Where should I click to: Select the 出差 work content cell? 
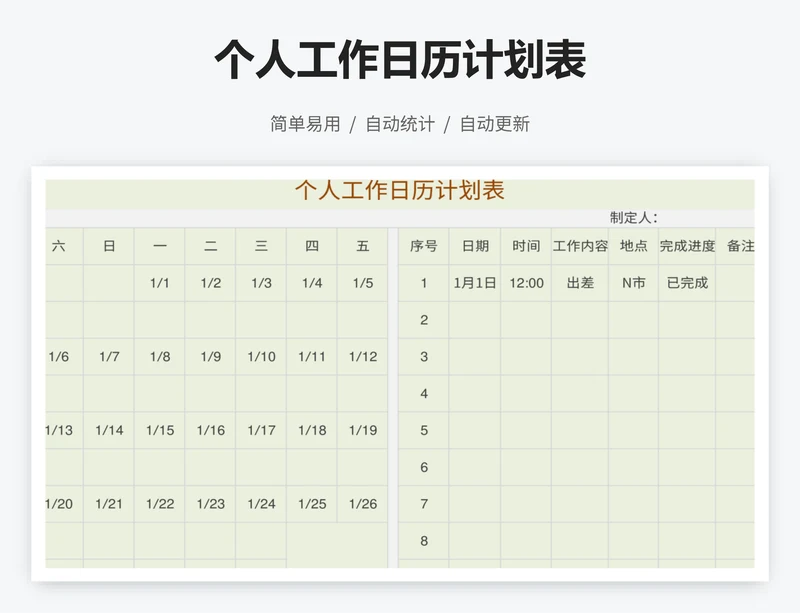[x=580, y=283]
